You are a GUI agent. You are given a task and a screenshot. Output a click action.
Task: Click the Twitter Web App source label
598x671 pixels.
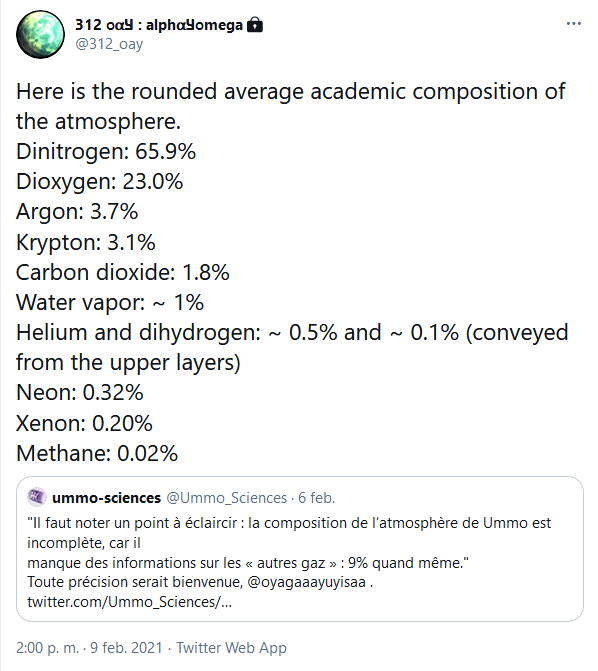coord(231,648)
